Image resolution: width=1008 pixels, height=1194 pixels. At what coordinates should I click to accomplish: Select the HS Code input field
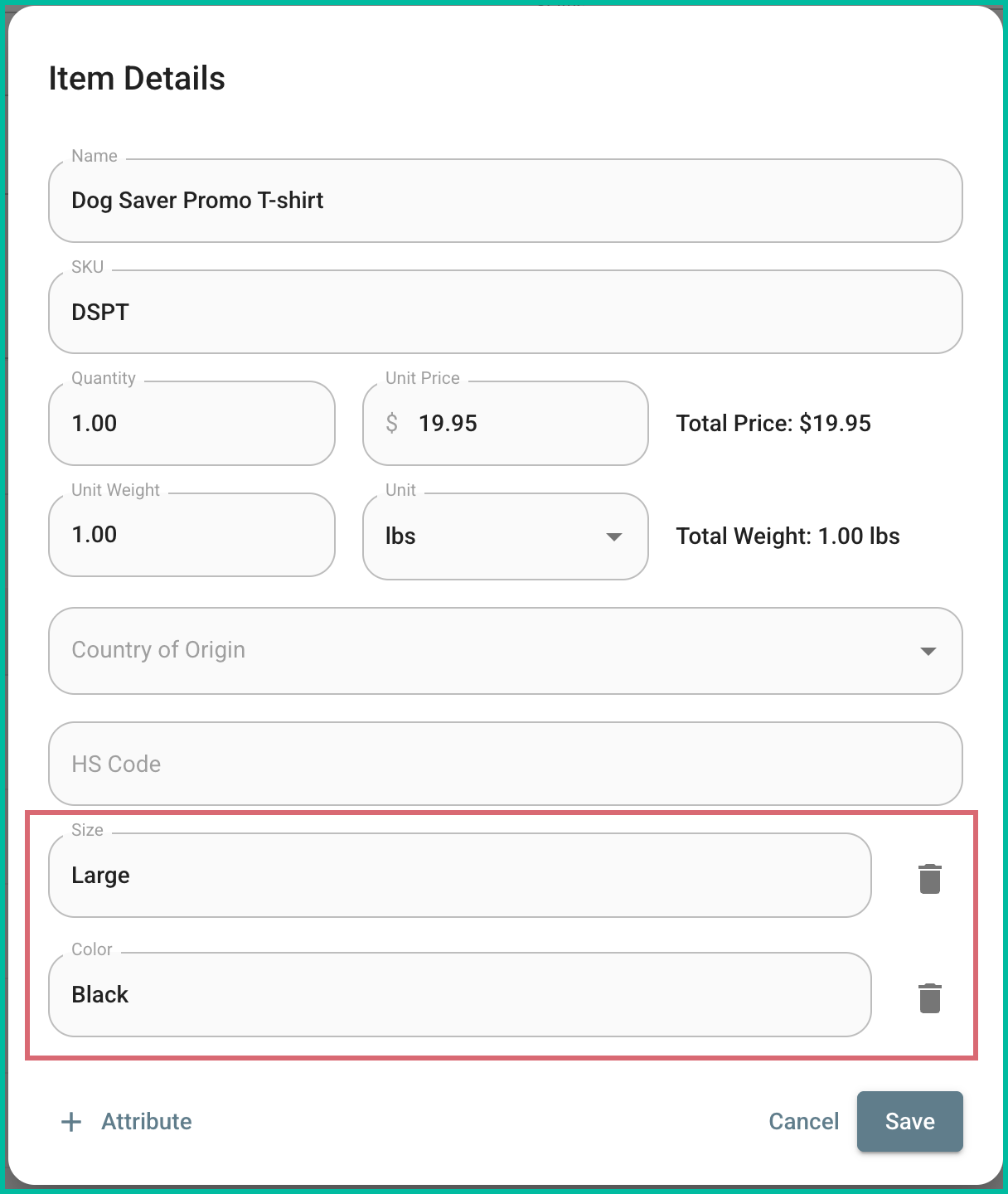[x=506, y=764]
